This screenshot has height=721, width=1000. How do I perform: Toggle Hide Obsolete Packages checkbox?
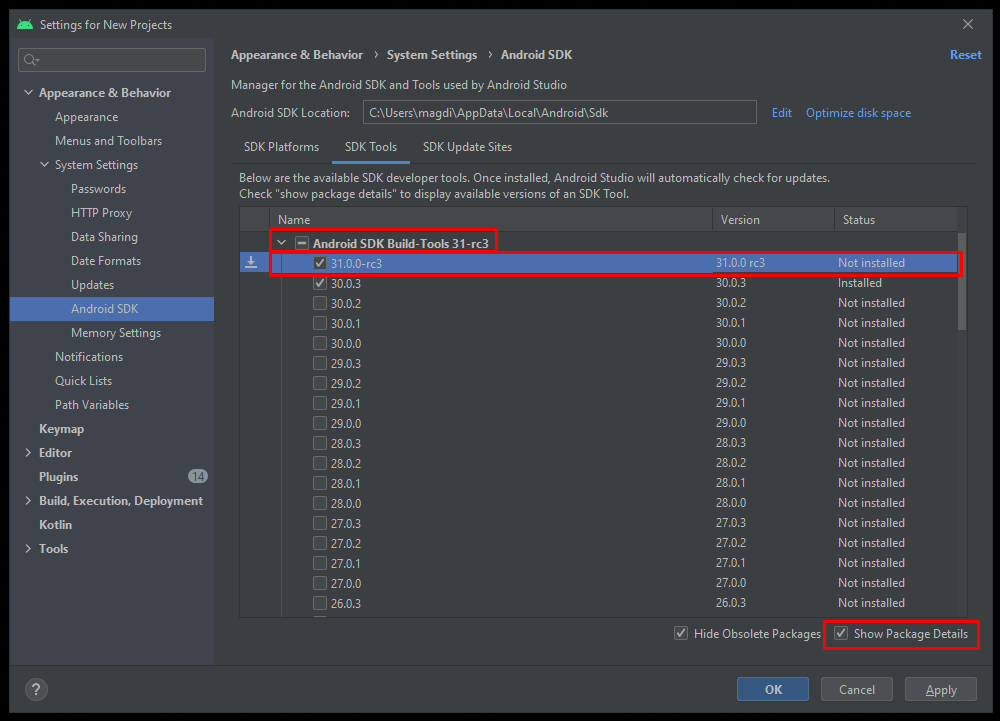click(681, 633)
